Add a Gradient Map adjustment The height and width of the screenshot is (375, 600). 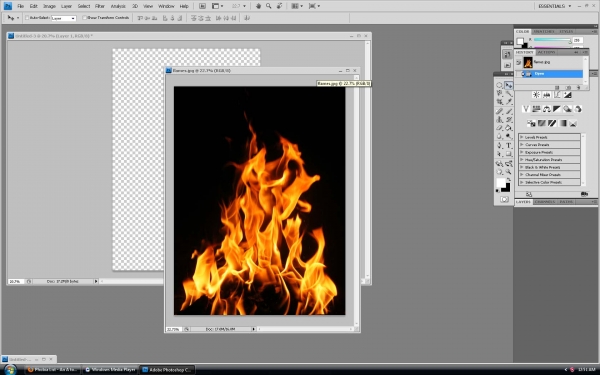pyautogui.click(x=562, y=123)
